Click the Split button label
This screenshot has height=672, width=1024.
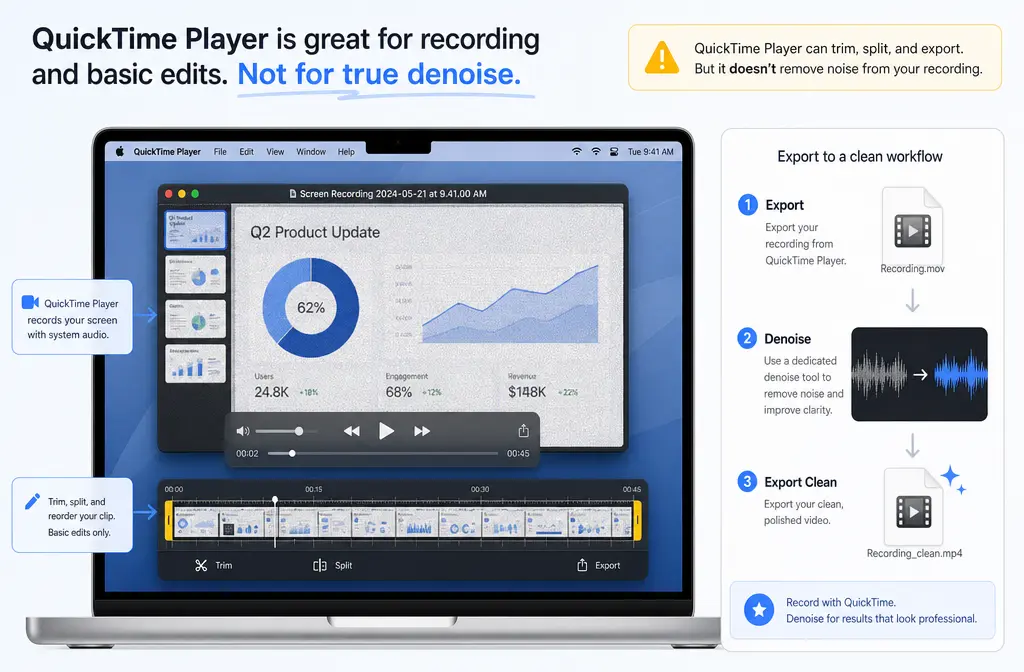coord(344,566)
